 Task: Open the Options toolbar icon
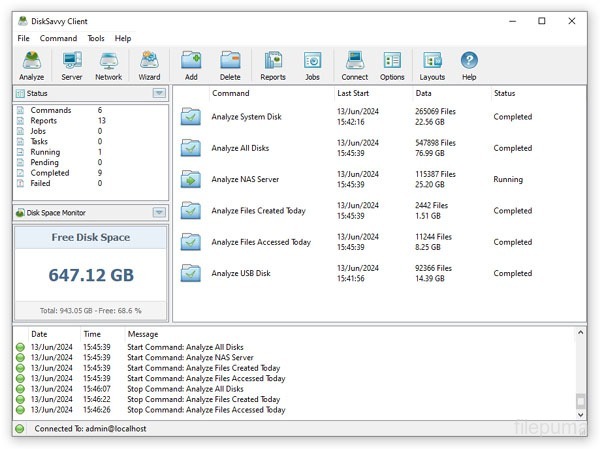point(392,66)
